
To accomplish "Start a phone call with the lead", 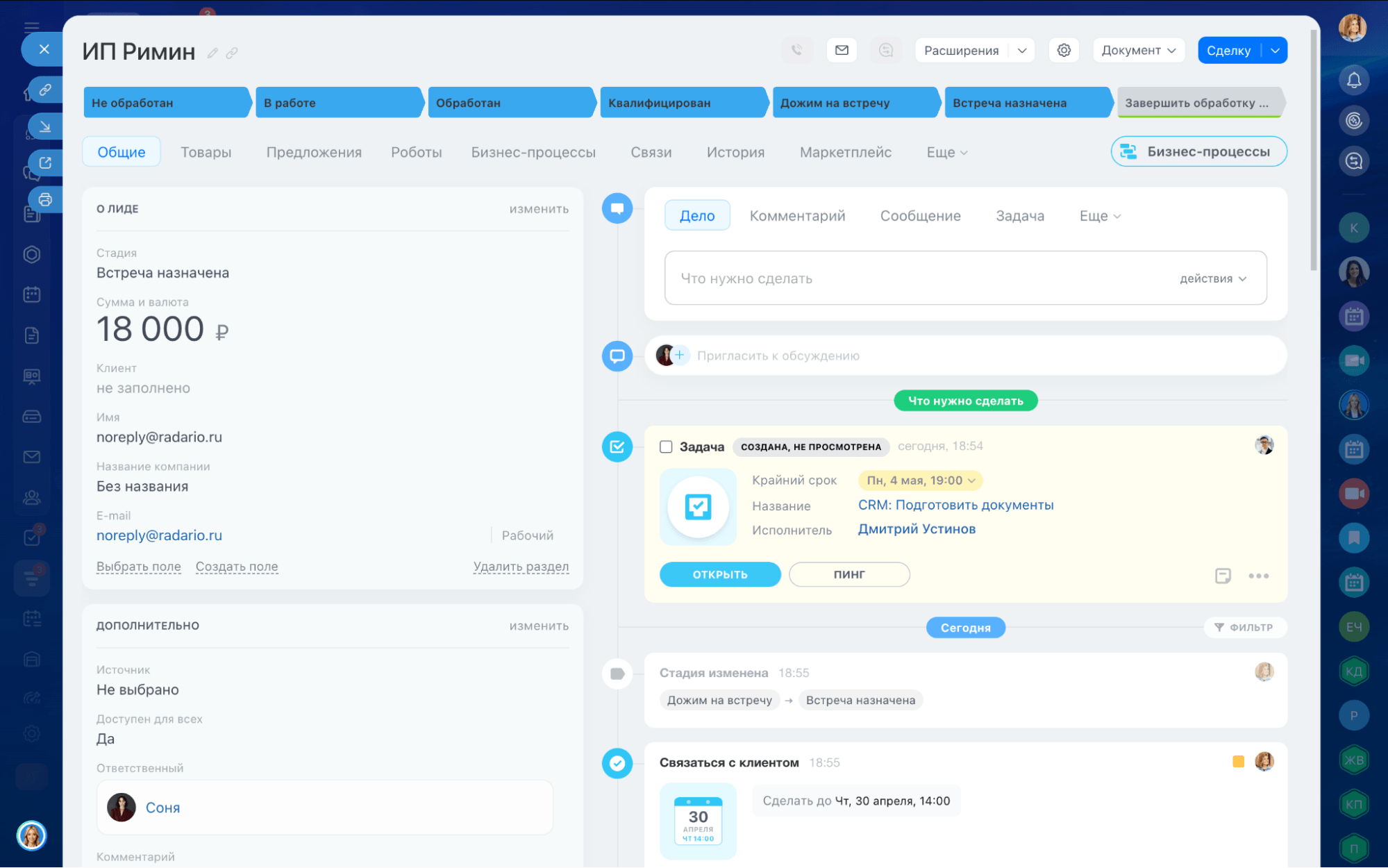I will (797, 50).
